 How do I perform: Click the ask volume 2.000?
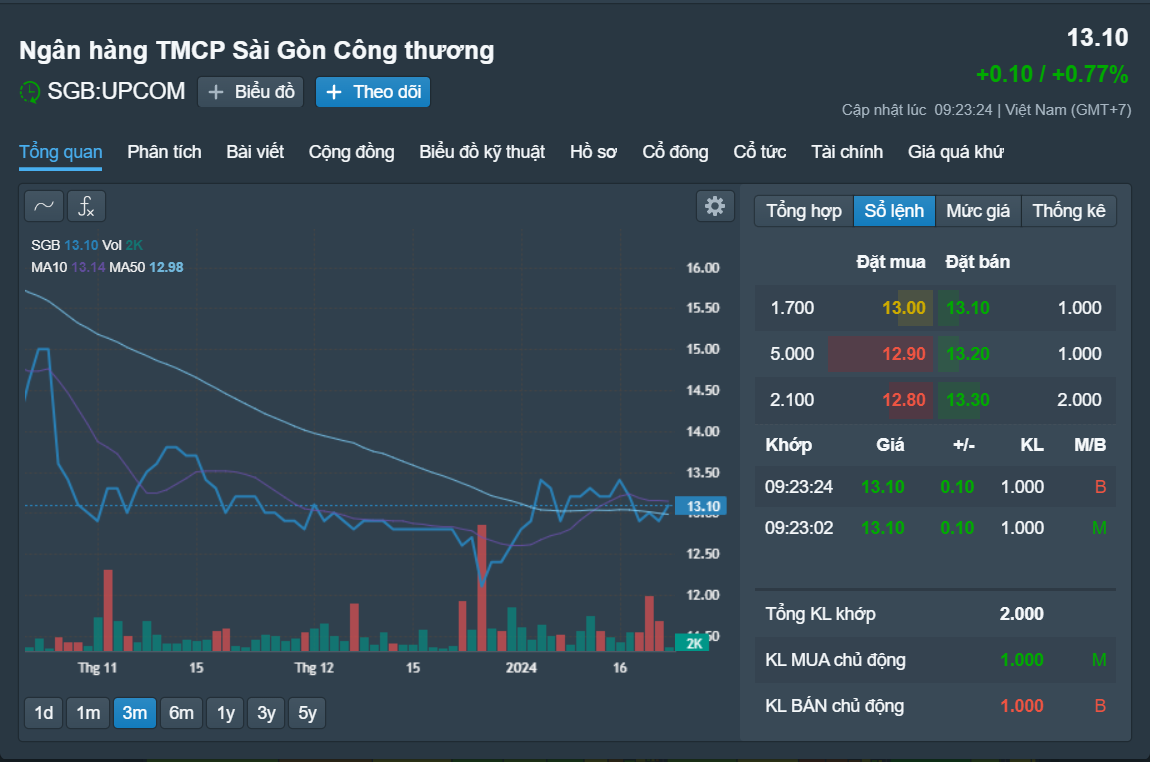(1080, 400)
